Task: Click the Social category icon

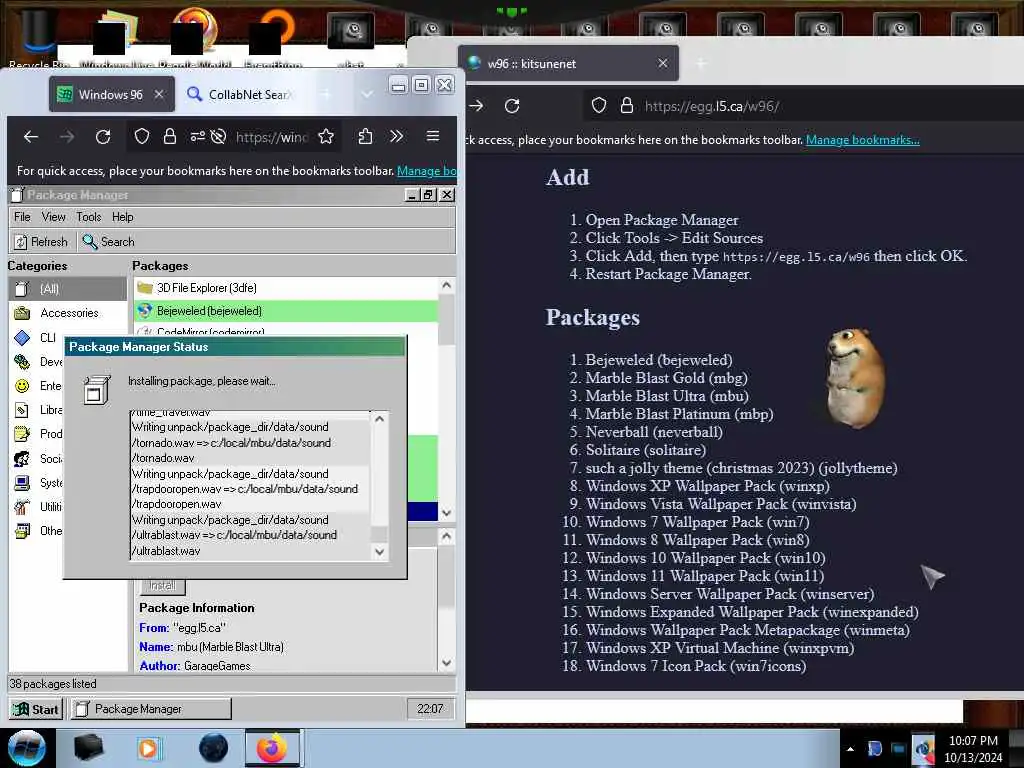Action: 22,458
